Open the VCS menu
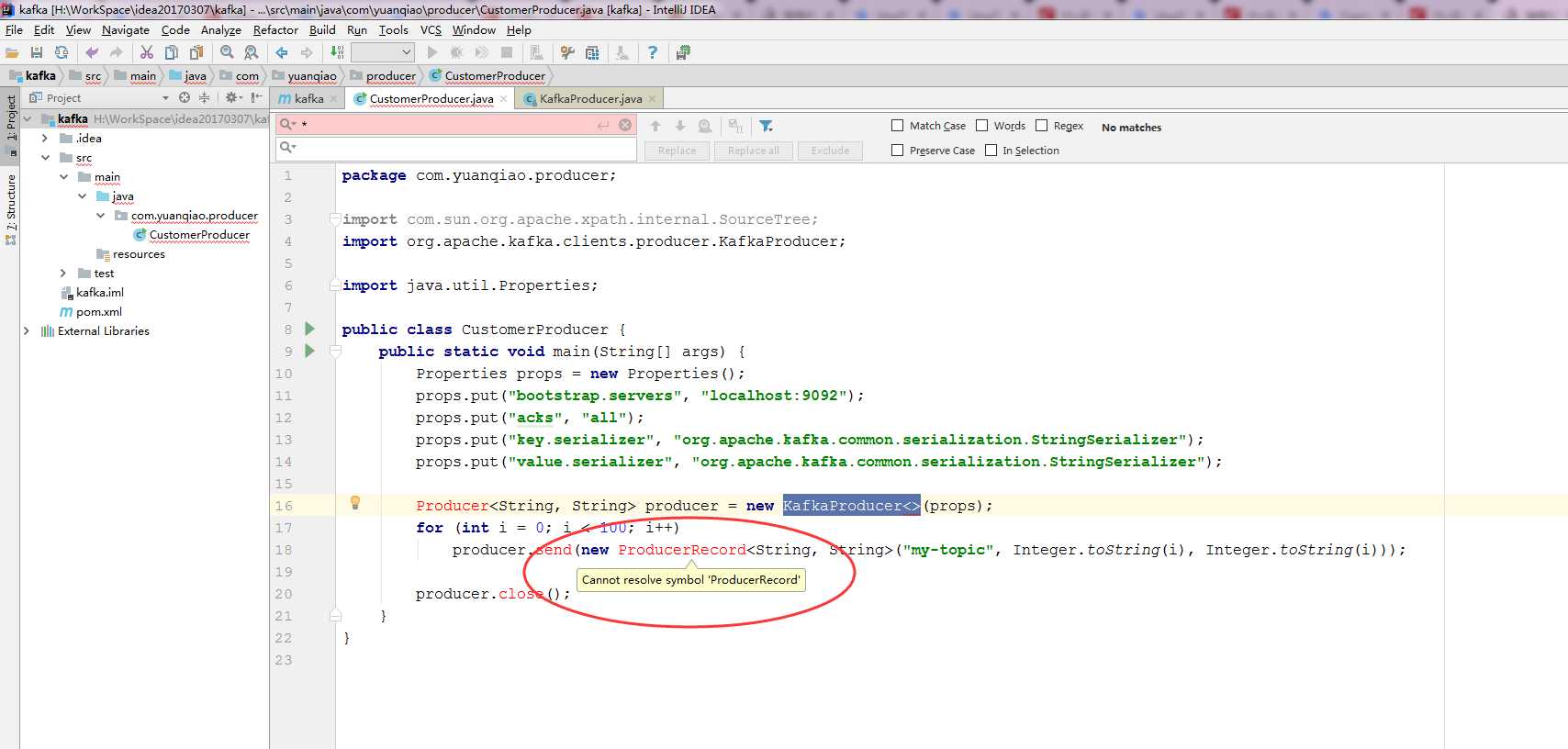1568x749 pixels. [431, 29]
